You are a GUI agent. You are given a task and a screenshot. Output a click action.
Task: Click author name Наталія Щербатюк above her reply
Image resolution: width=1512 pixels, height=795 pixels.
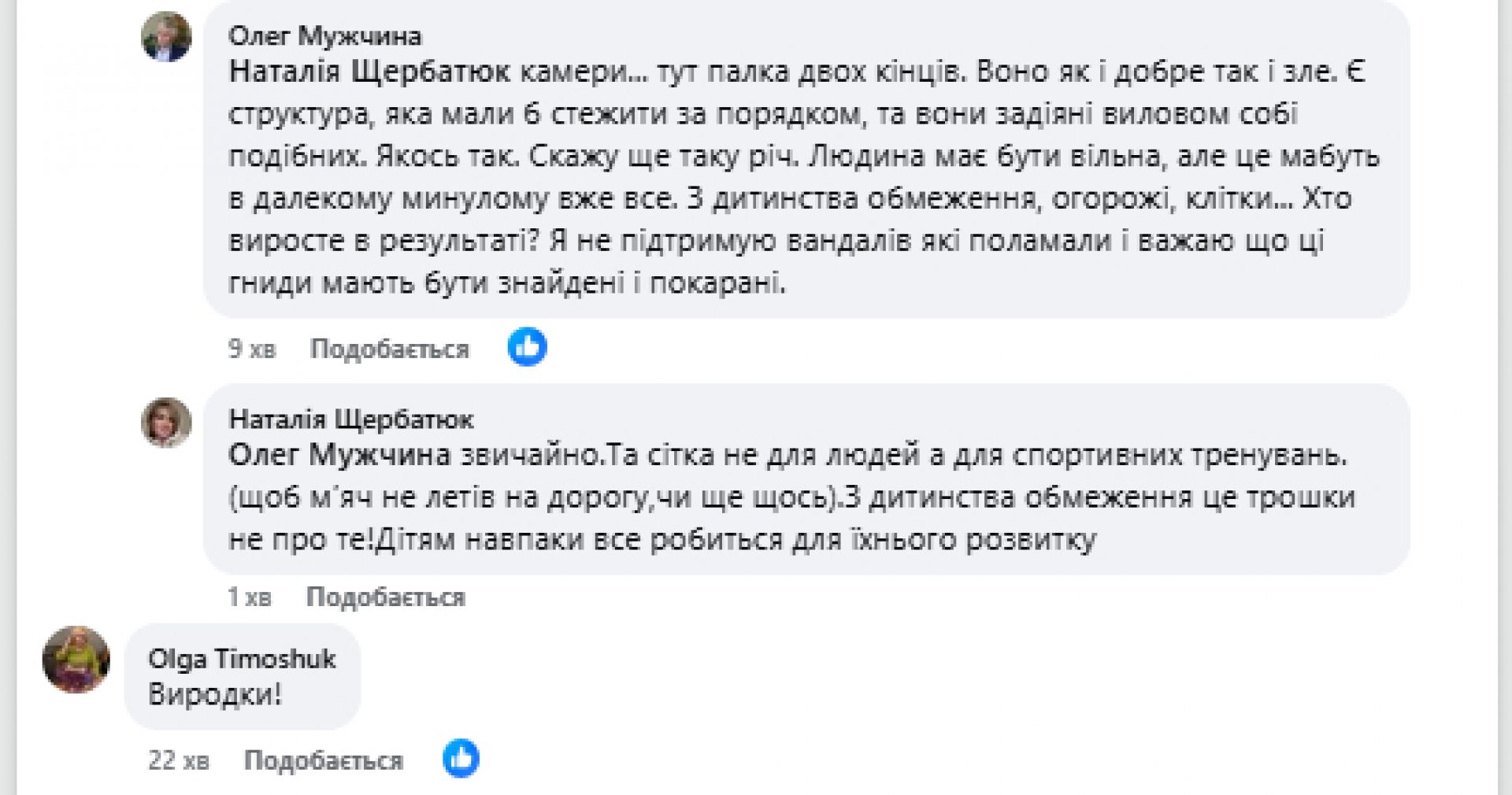click(x=350, y=420)
